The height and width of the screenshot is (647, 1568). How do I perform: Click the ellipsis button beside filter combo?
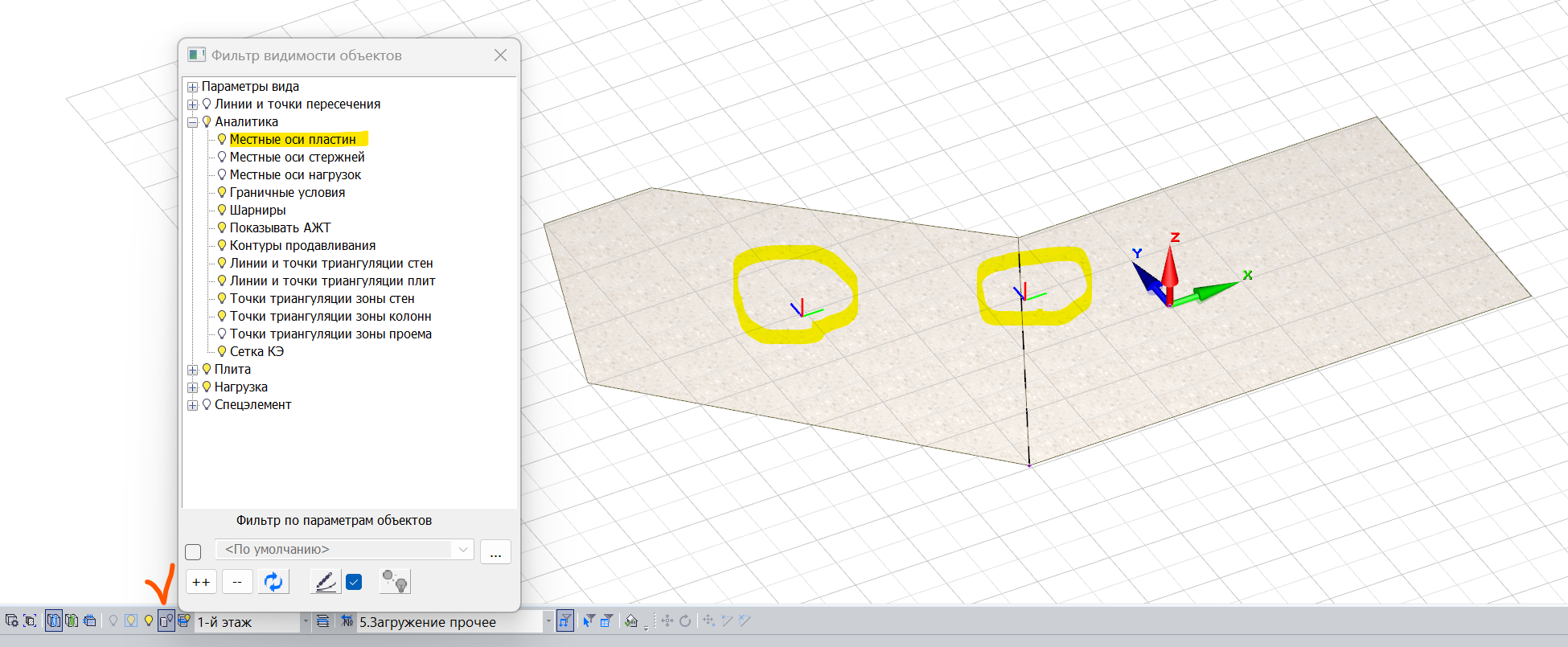coord(495,552)
